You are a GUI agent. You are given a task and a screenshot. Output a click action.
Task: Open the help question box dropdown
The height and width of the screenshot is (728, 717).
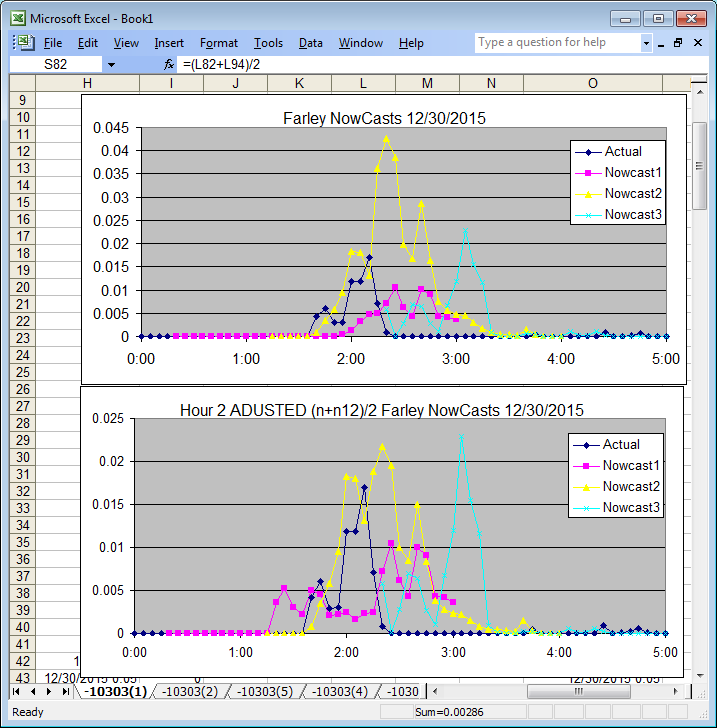(x=646, y=43)
